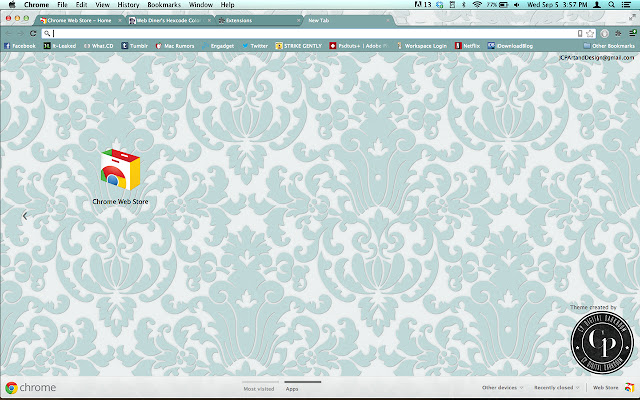This screenshot has width=640, height=400.
Task: Switch to Chrome Web Store – Home tab
Action: click(x=80, y=20)
